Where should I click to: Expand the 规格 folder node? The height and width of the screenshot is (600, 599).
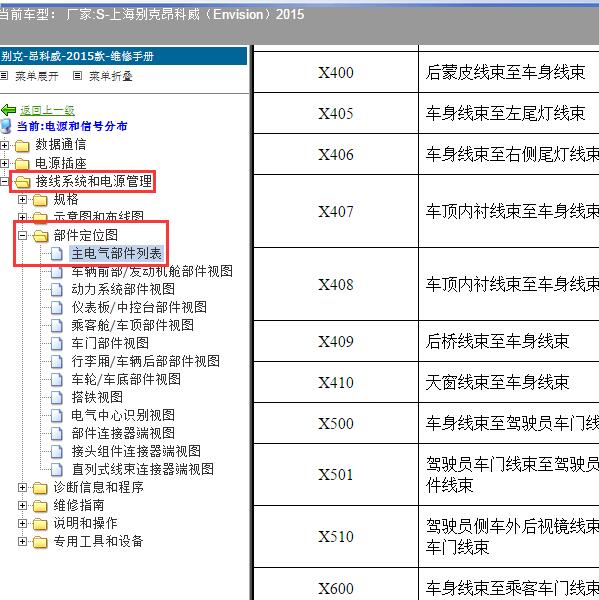coord(22,199)
